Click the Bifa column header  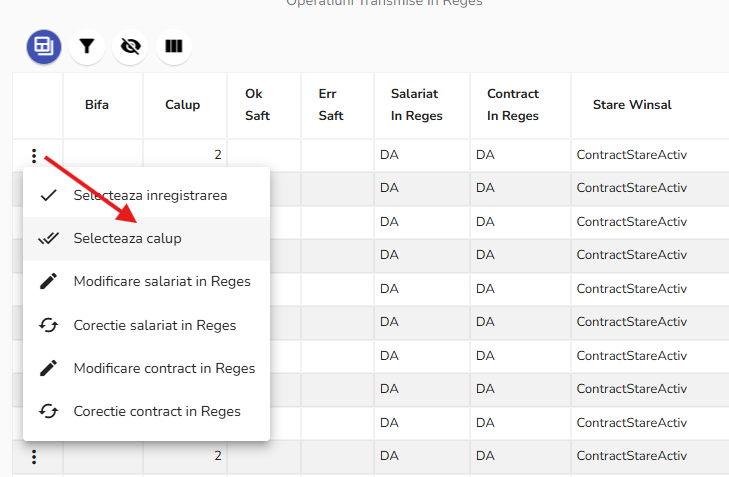click(x=97, y=105)
